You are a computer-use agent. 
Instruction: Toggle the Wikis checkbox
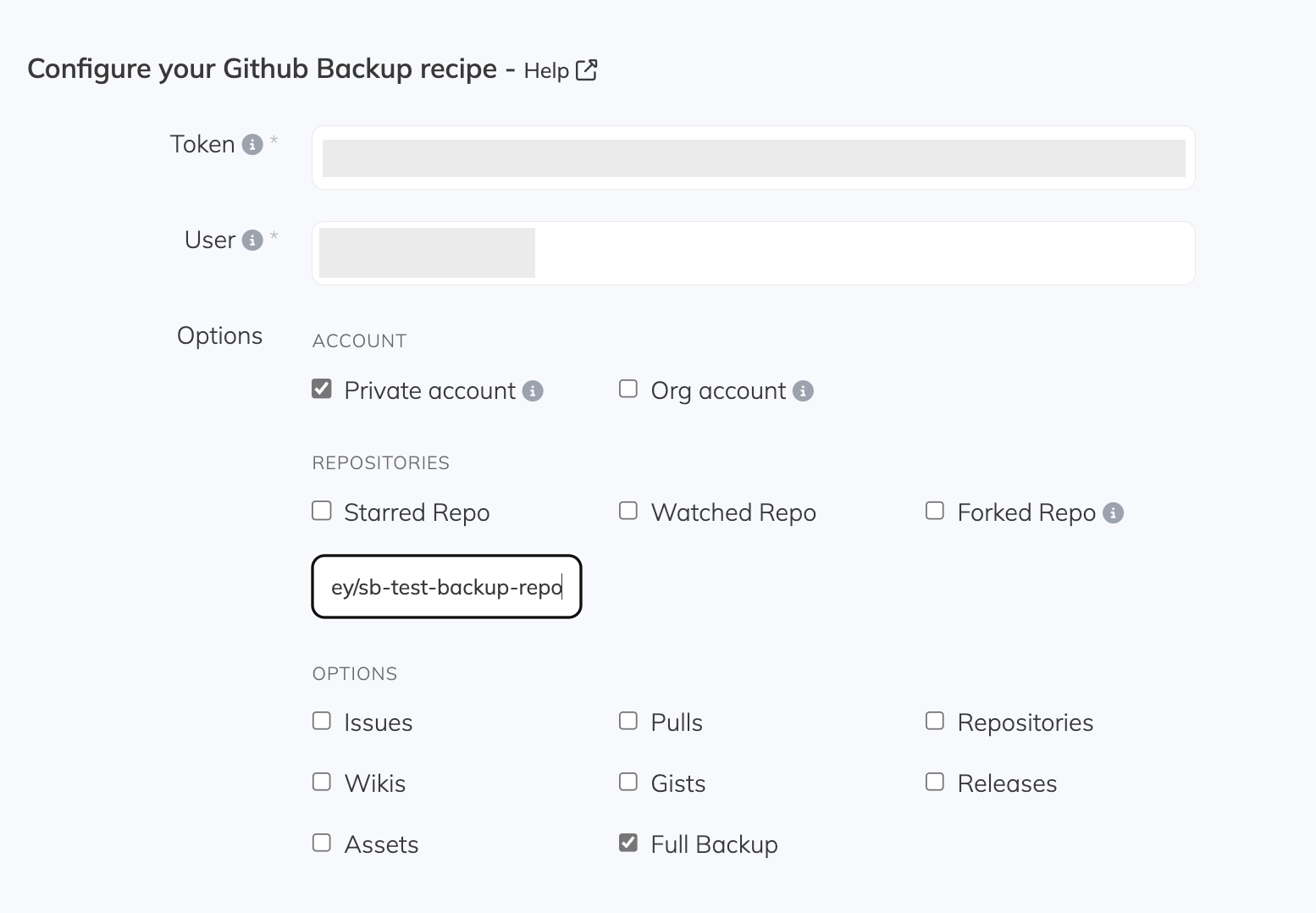pos(322,783)
